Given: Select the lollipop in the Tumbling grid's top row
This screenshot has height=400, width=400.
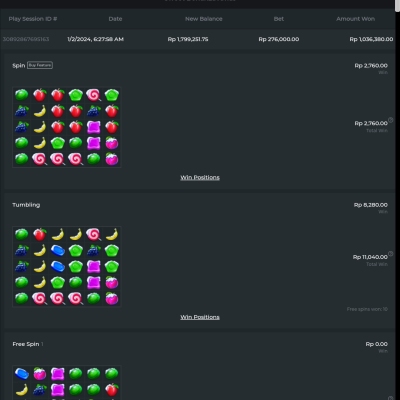Looking at the screenshot, I should (93, 234).
